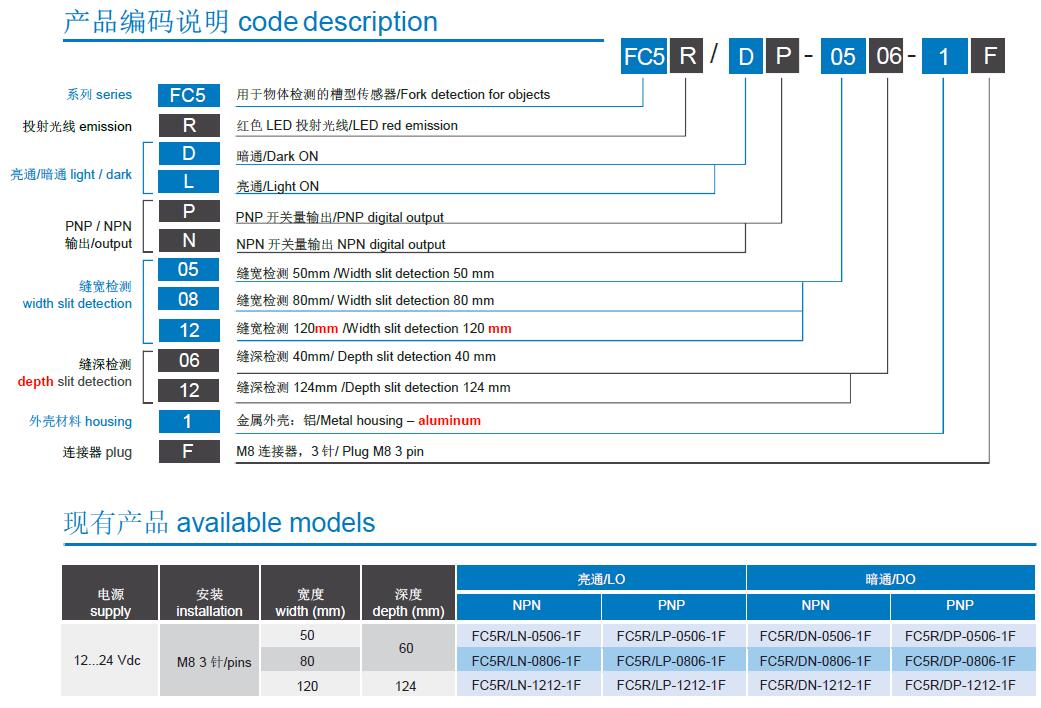This screenshot has height=708, width=1041.
Task: Select the FC5R/LP-0806-1F table cell
Action: click(671, 661)
